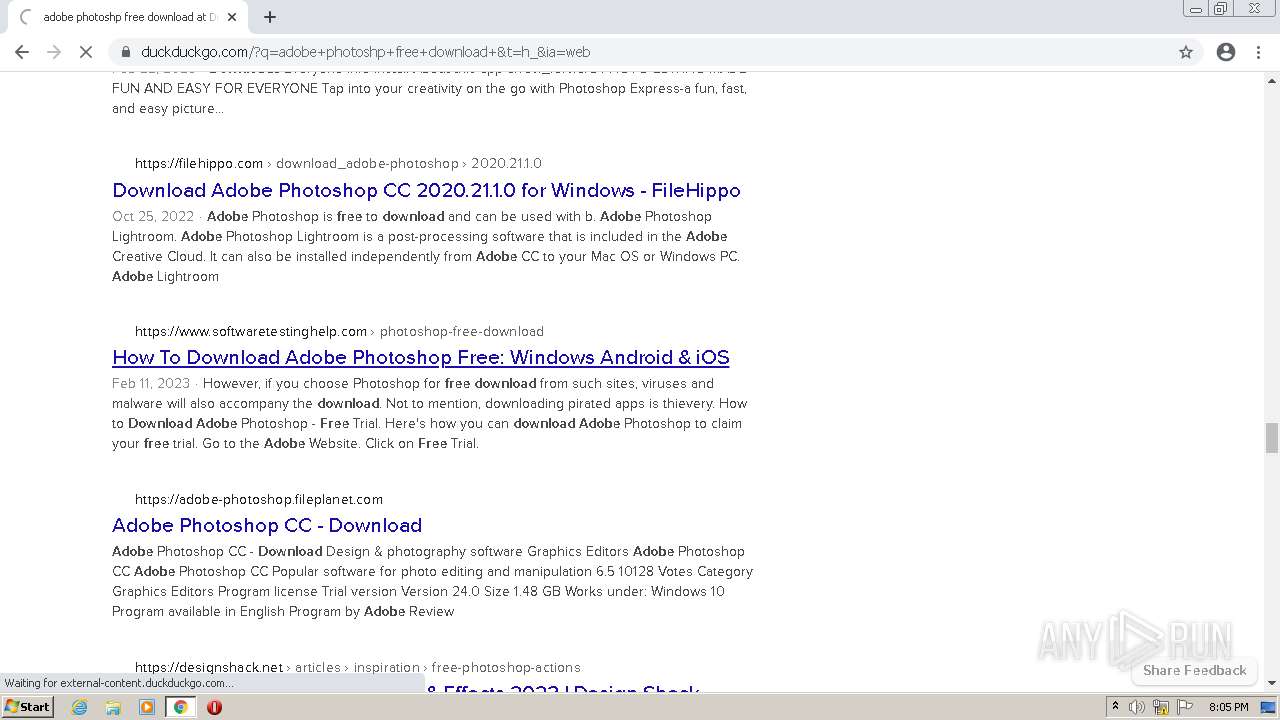Click the red stop-sign taskbar icon
The height and width of the screenshot is (720, 1280).
coord(214,707)
